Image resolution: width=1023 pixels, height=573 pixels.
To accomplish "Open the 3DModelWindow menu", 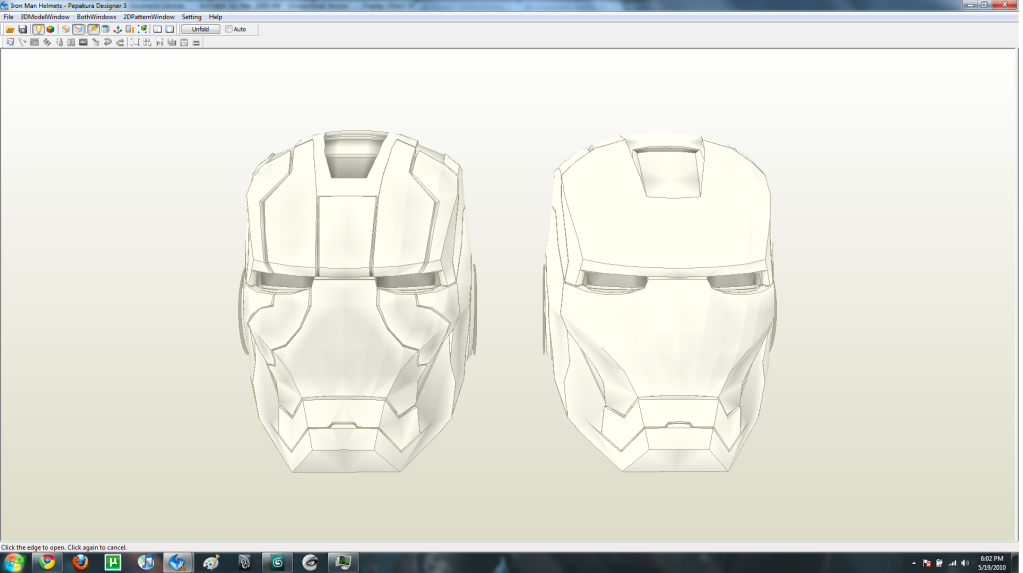I will [45, 17].
